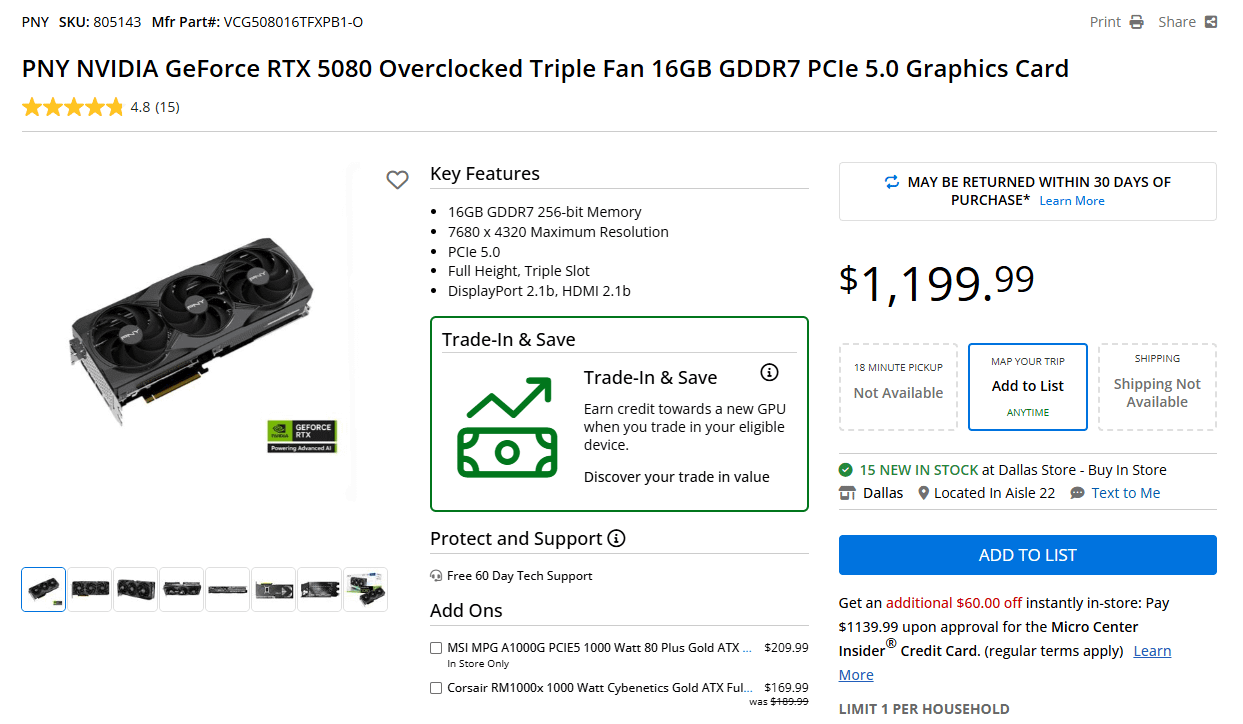The width and height of the screenshot is (1243, 724).
Task: Click the aisle location pin icon
Action: [924, 493]
